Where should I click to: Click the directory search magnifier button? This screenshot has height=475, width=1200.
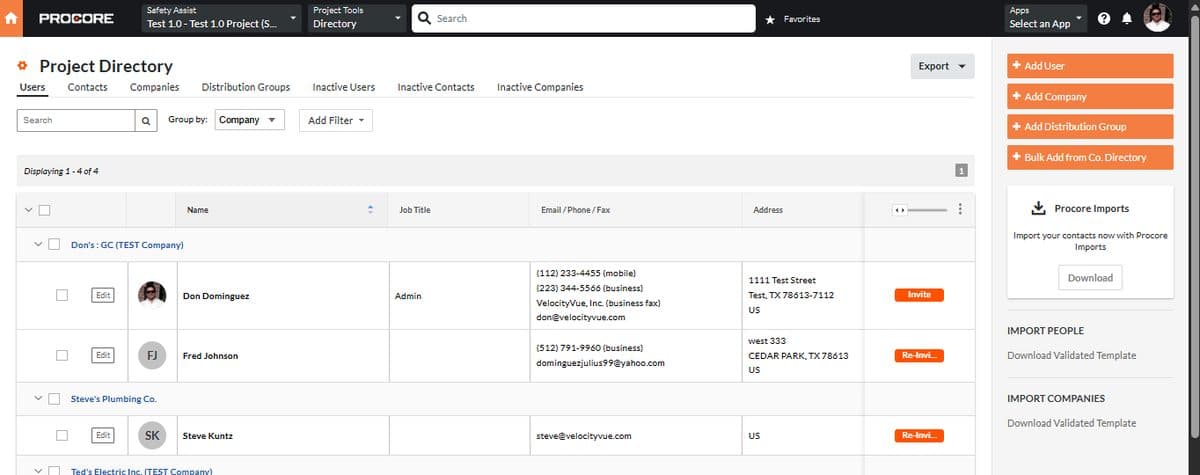tap(146, 120)
